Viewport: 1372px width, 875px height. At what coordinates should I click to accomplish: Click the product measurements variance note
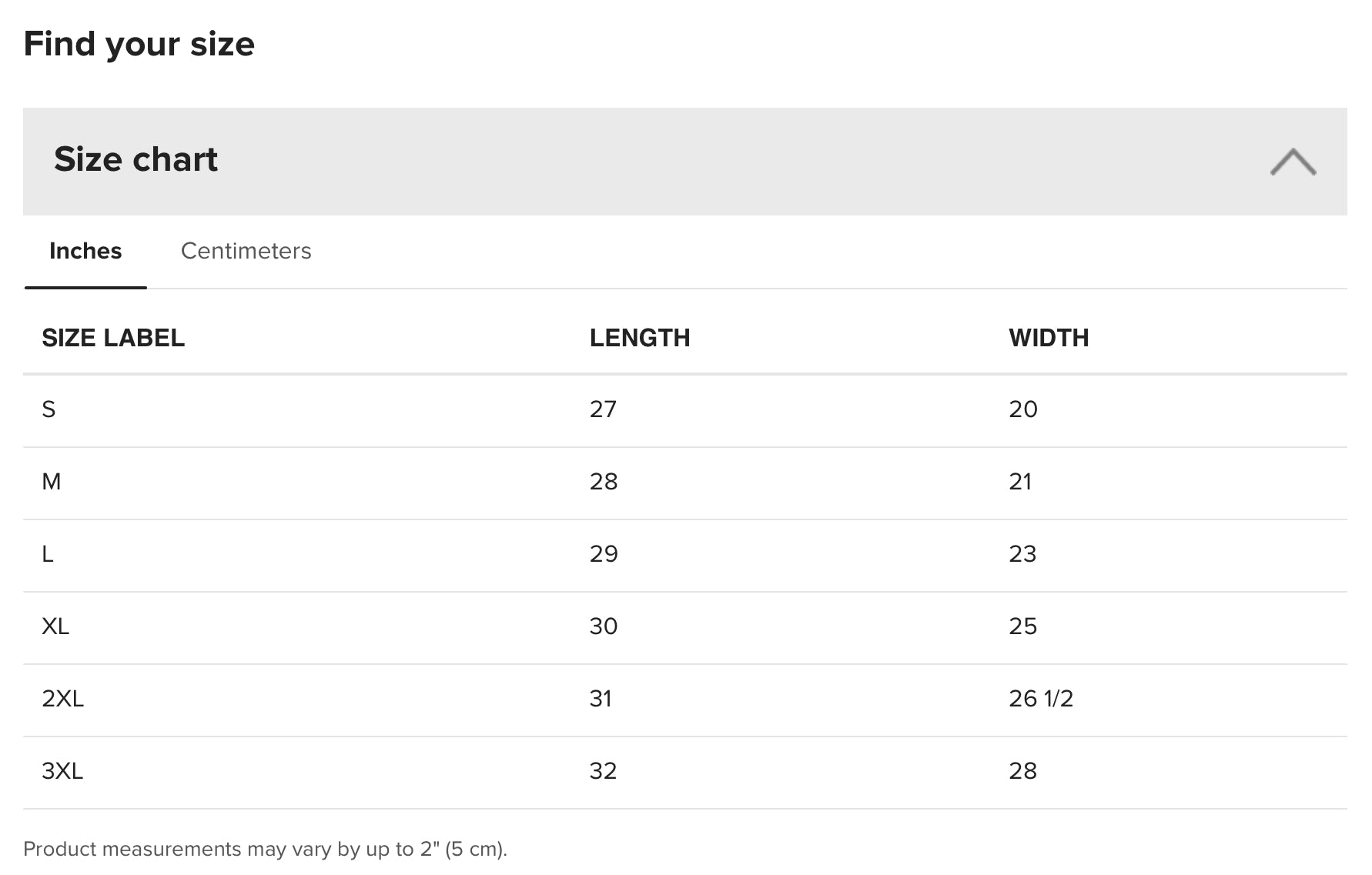(x=265, y=849)
